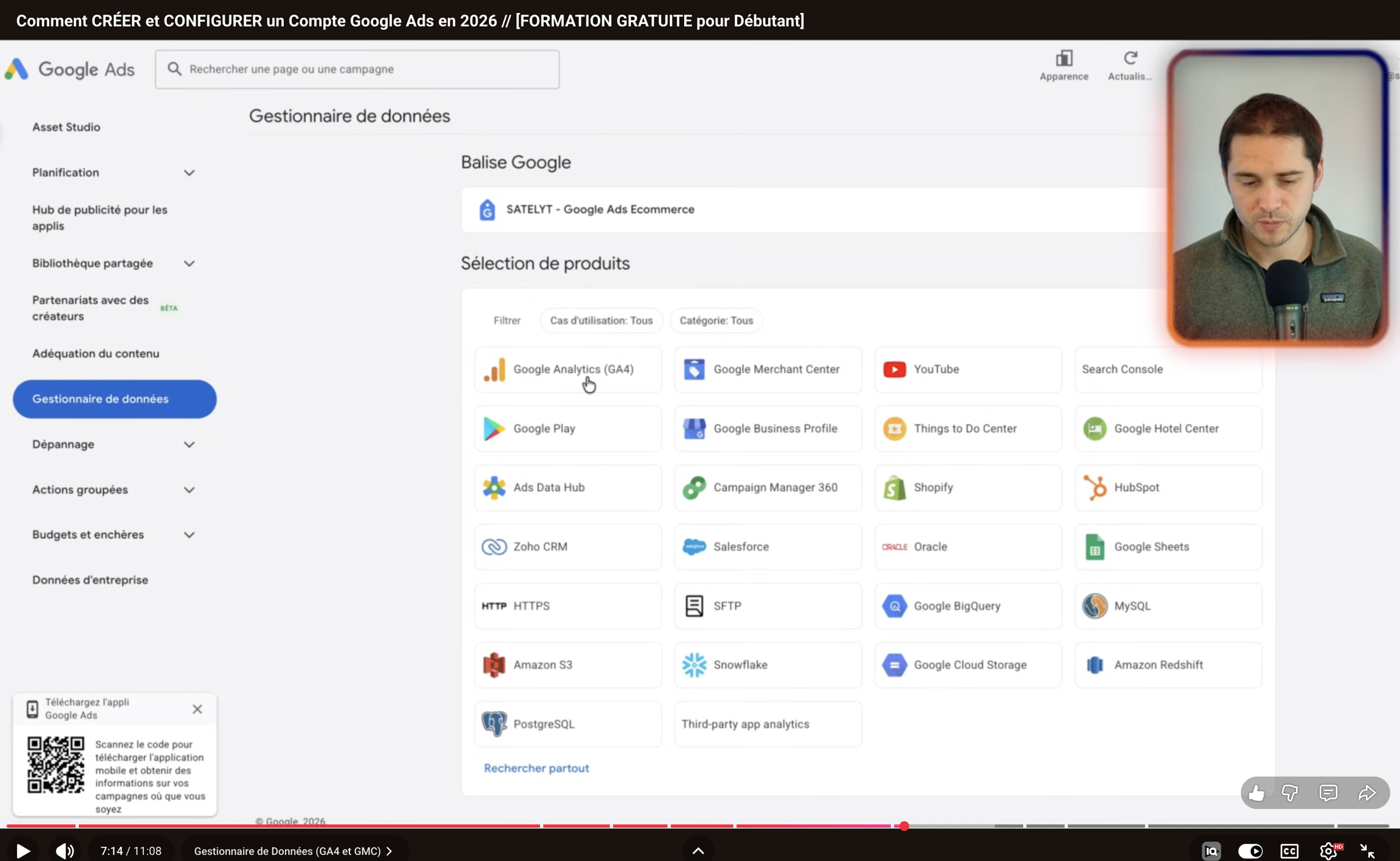Close the Google Ads app download popup
The width and height of the screenshot is (1400, 861).
pyautogui.click(x=197, y=709)
